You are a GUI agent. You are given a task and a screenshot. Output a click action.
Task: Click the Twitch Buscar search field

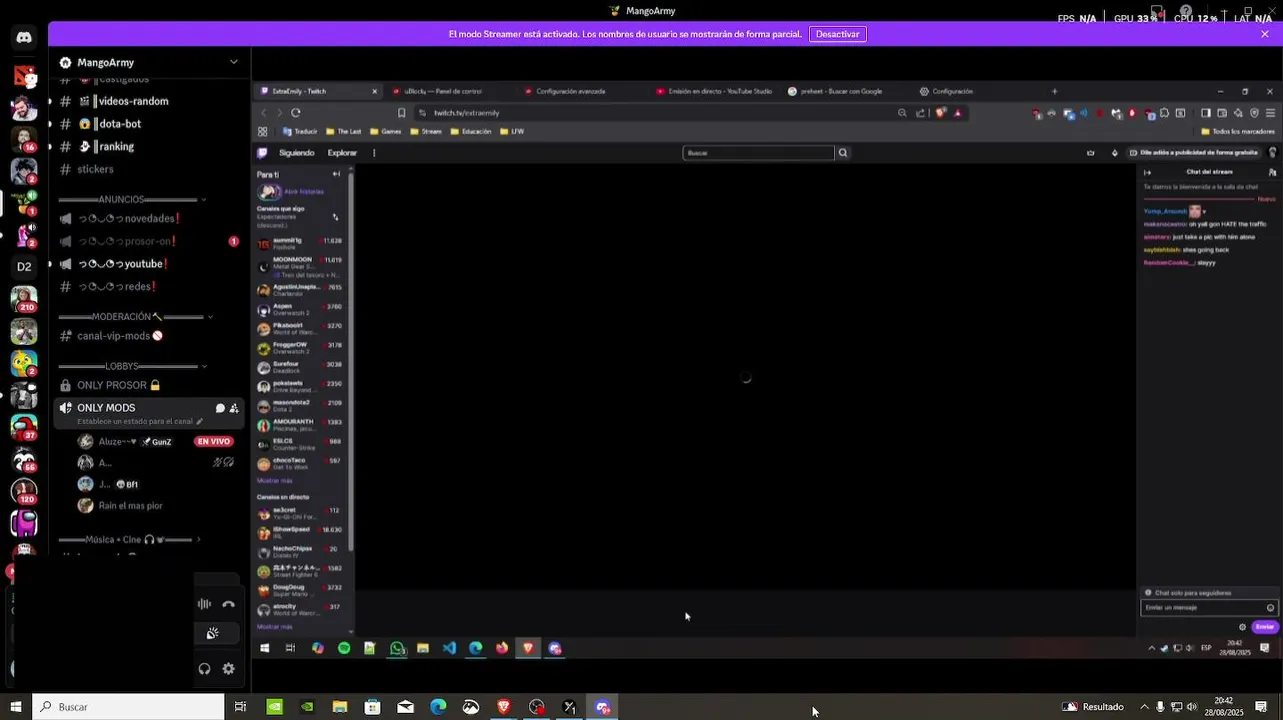coord(758,153)
